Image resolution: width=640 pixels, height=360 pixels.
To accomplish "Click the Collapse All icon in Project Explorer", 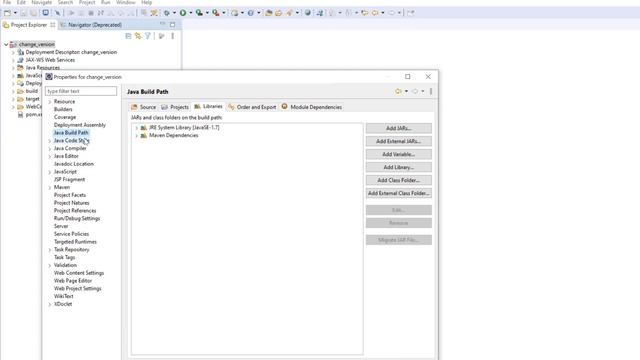I will click(128, 36).
